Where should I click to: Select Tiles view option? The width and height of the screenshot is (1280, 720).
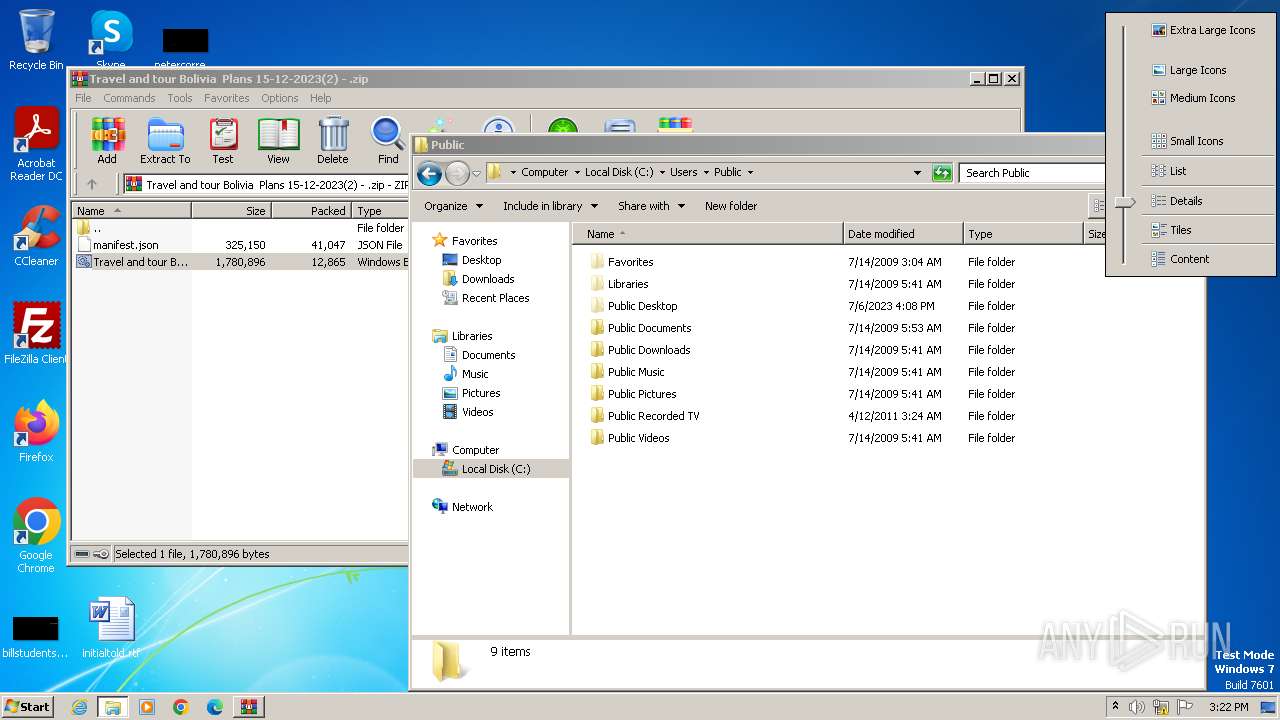pyautogui.click(x=1171, y=230)
